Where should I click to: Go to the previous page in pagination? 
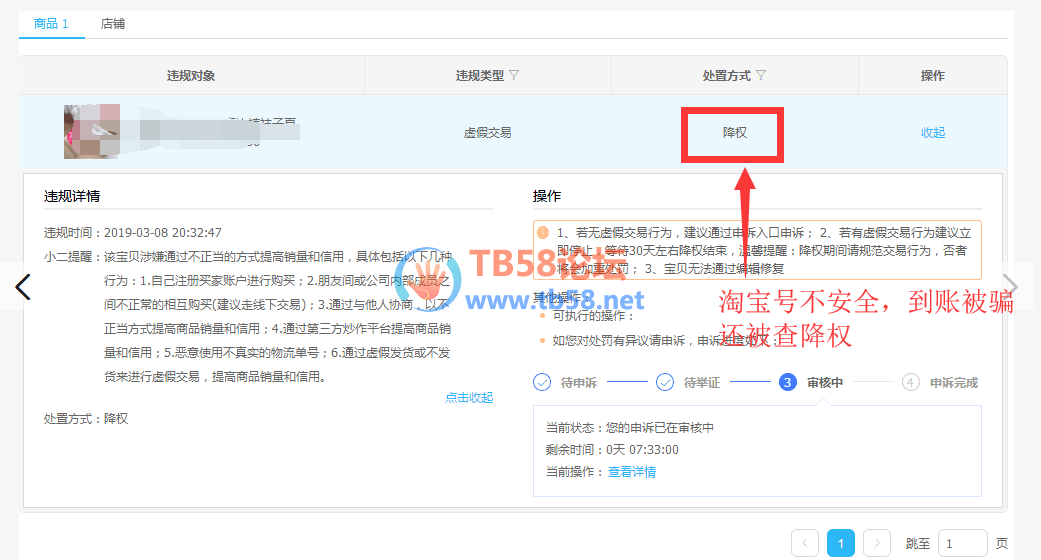pos(805,543)
